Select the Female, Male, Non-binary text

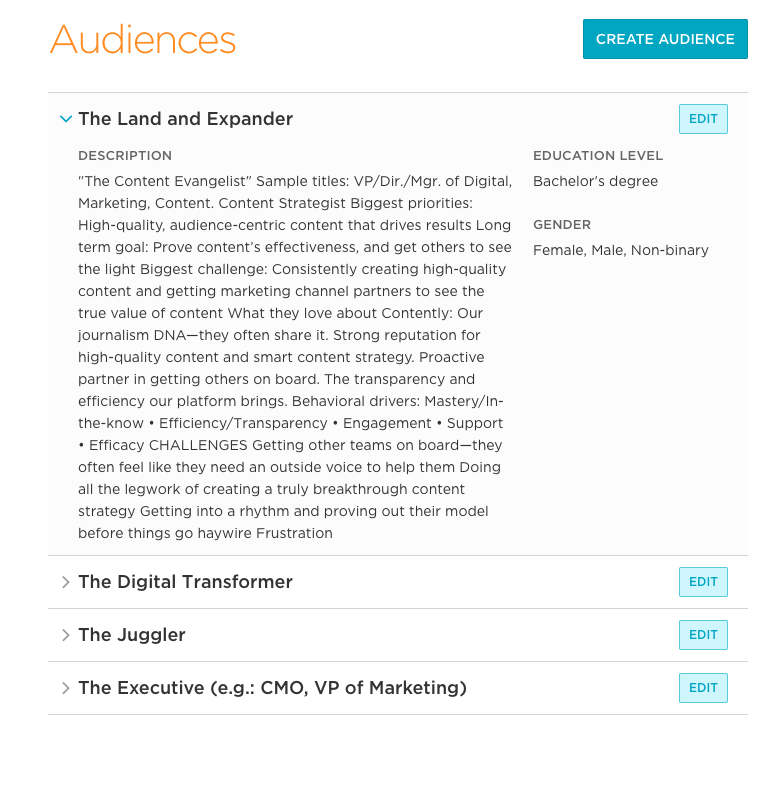[620, 251]
